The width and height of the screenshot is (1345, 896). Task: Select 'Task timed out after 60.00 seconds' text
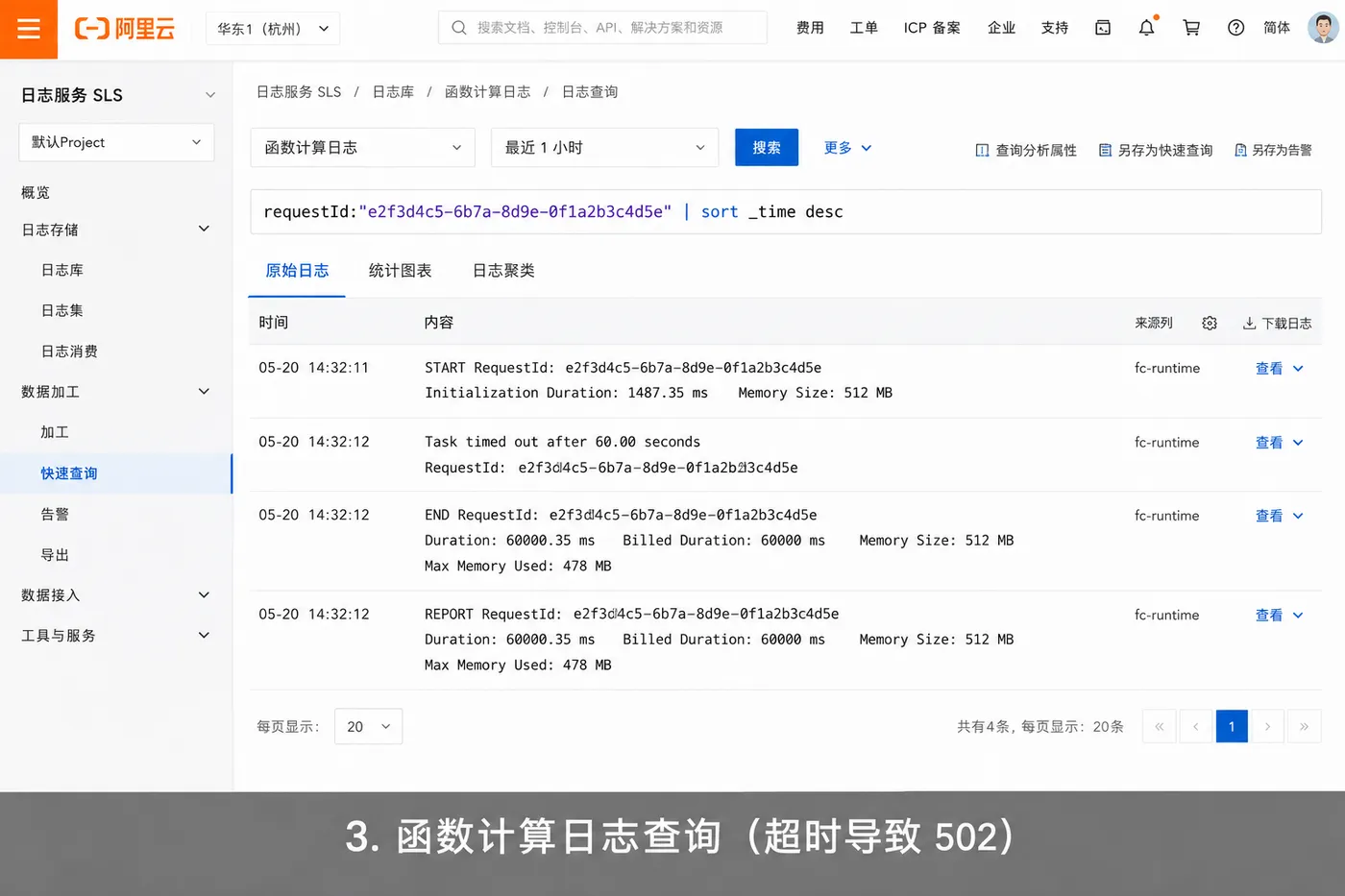point(563,442)
